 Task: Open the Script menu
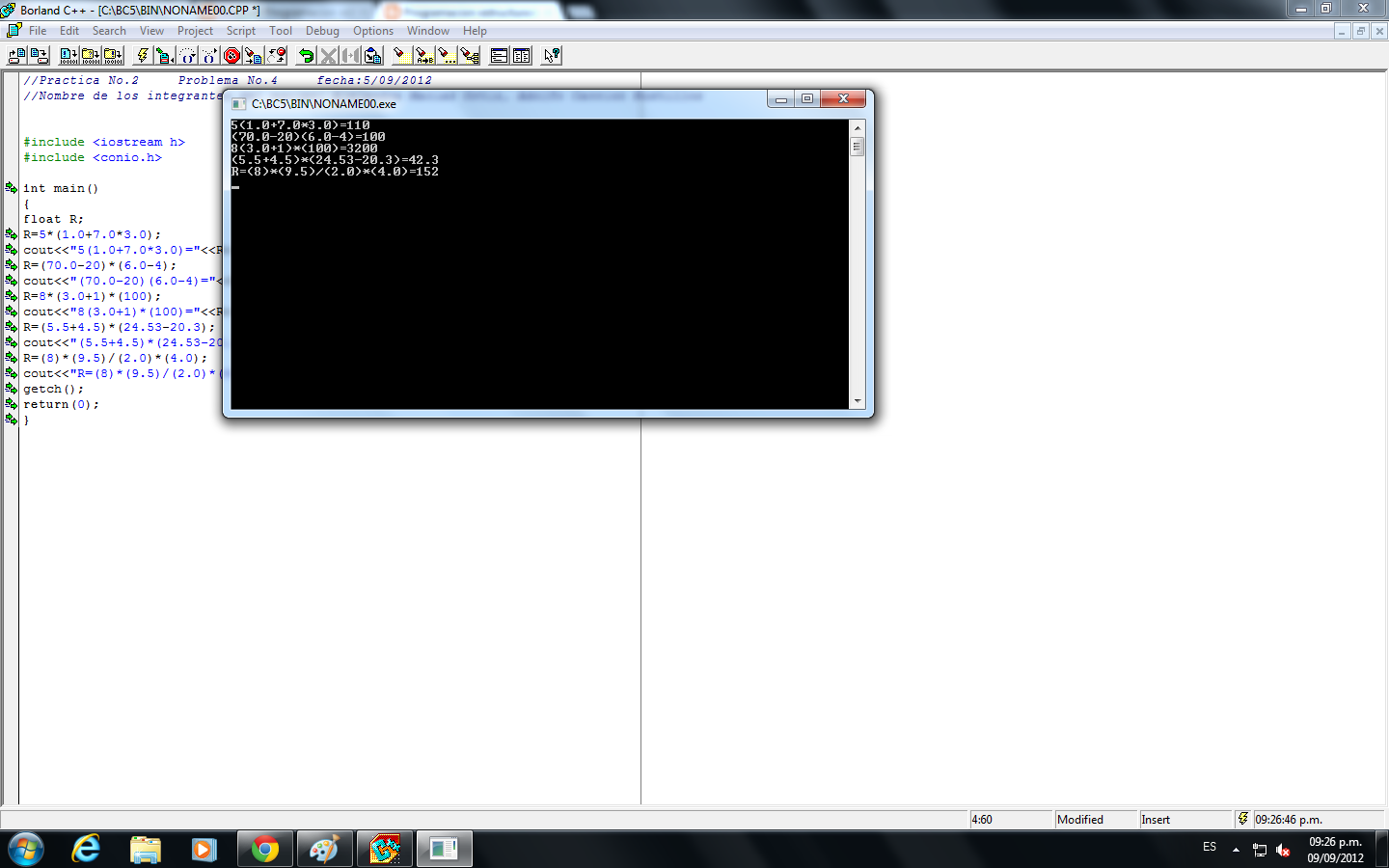pyautogui.click(x=240, y=30)
